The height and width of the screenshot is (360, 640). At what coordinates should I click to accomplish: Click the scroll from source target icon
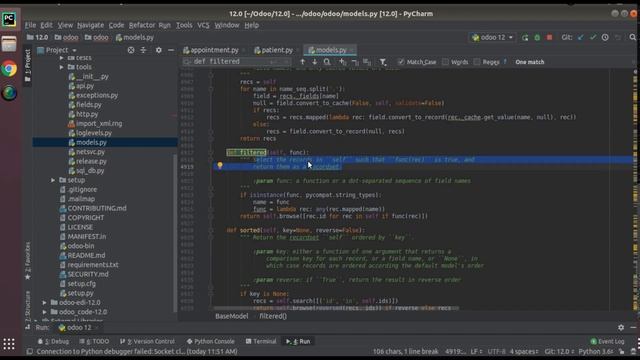131,50
